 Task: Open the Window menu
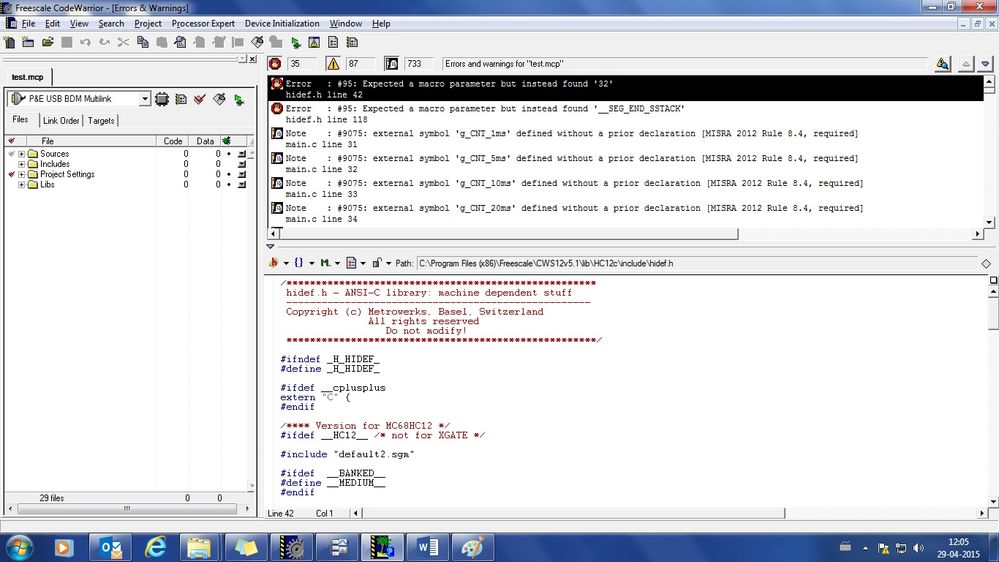pyautogui.click(x=345, y=24)
